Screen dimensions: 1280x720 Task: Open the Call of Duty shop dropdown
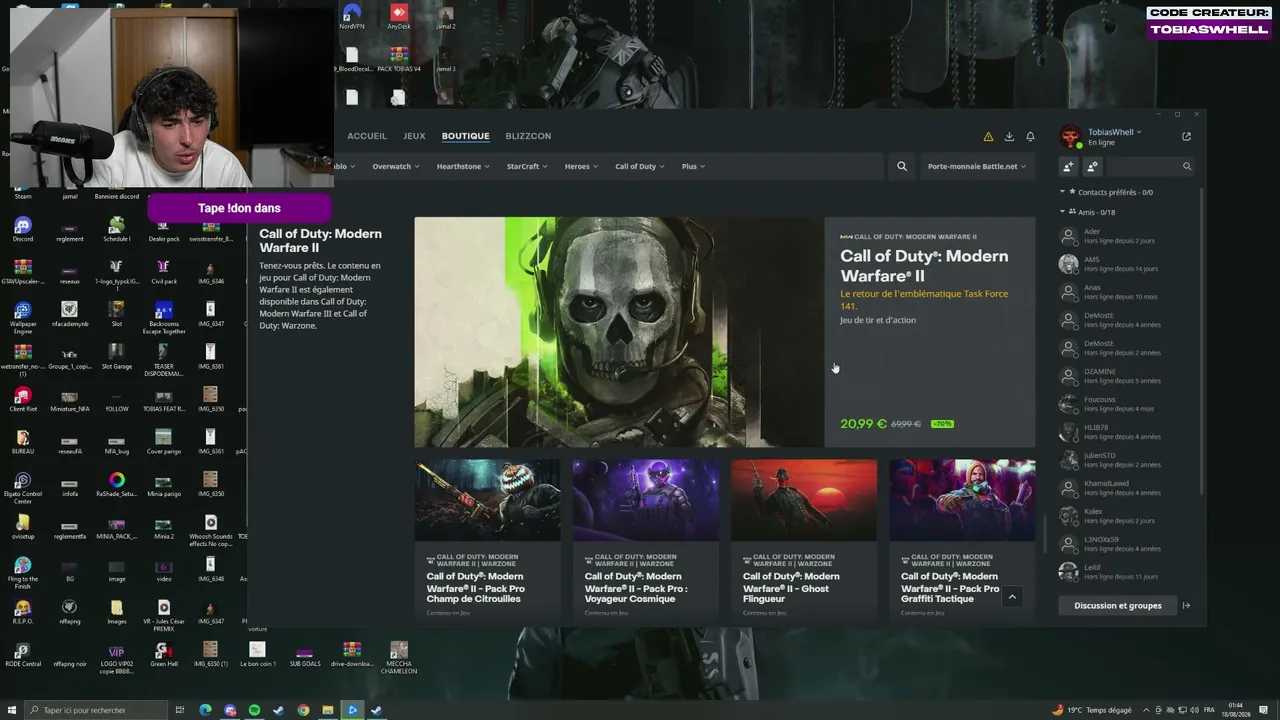point(639,166)
